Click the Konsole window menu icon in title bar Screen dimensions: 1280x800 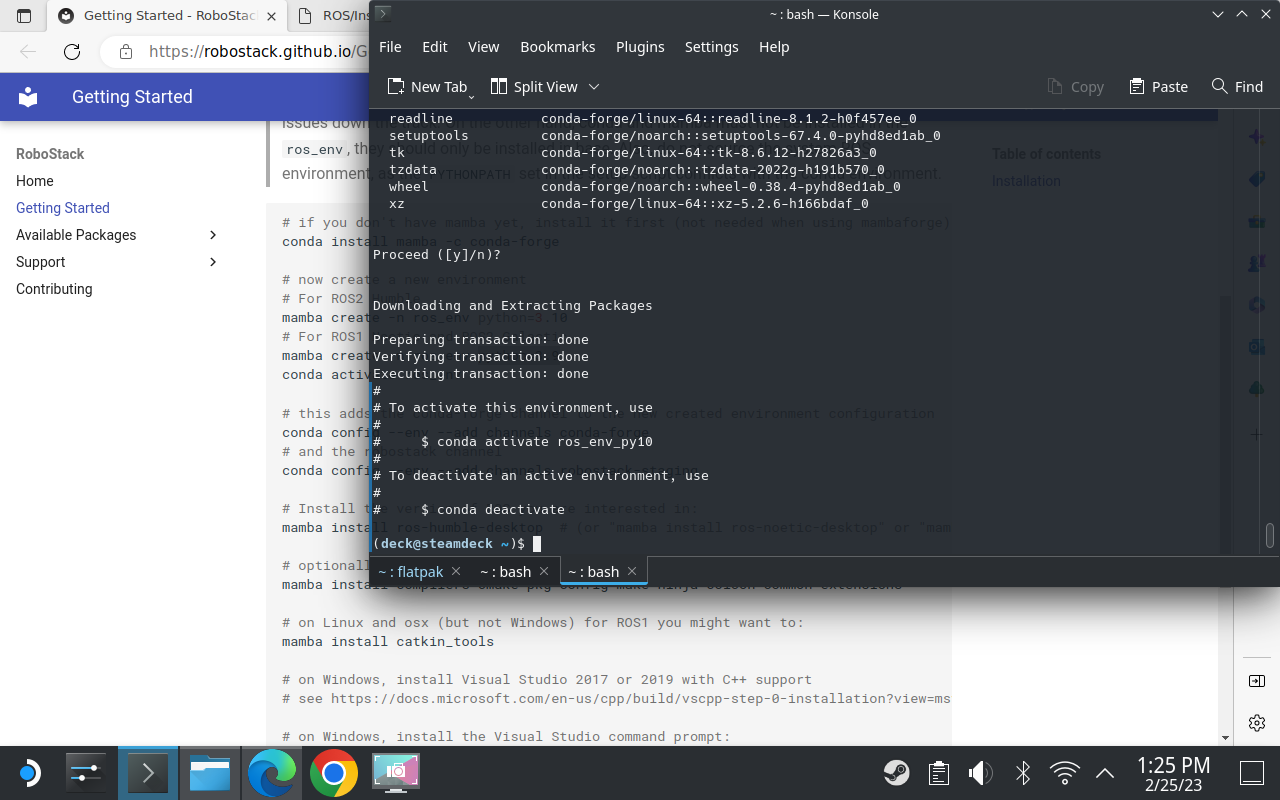(383, 14)
